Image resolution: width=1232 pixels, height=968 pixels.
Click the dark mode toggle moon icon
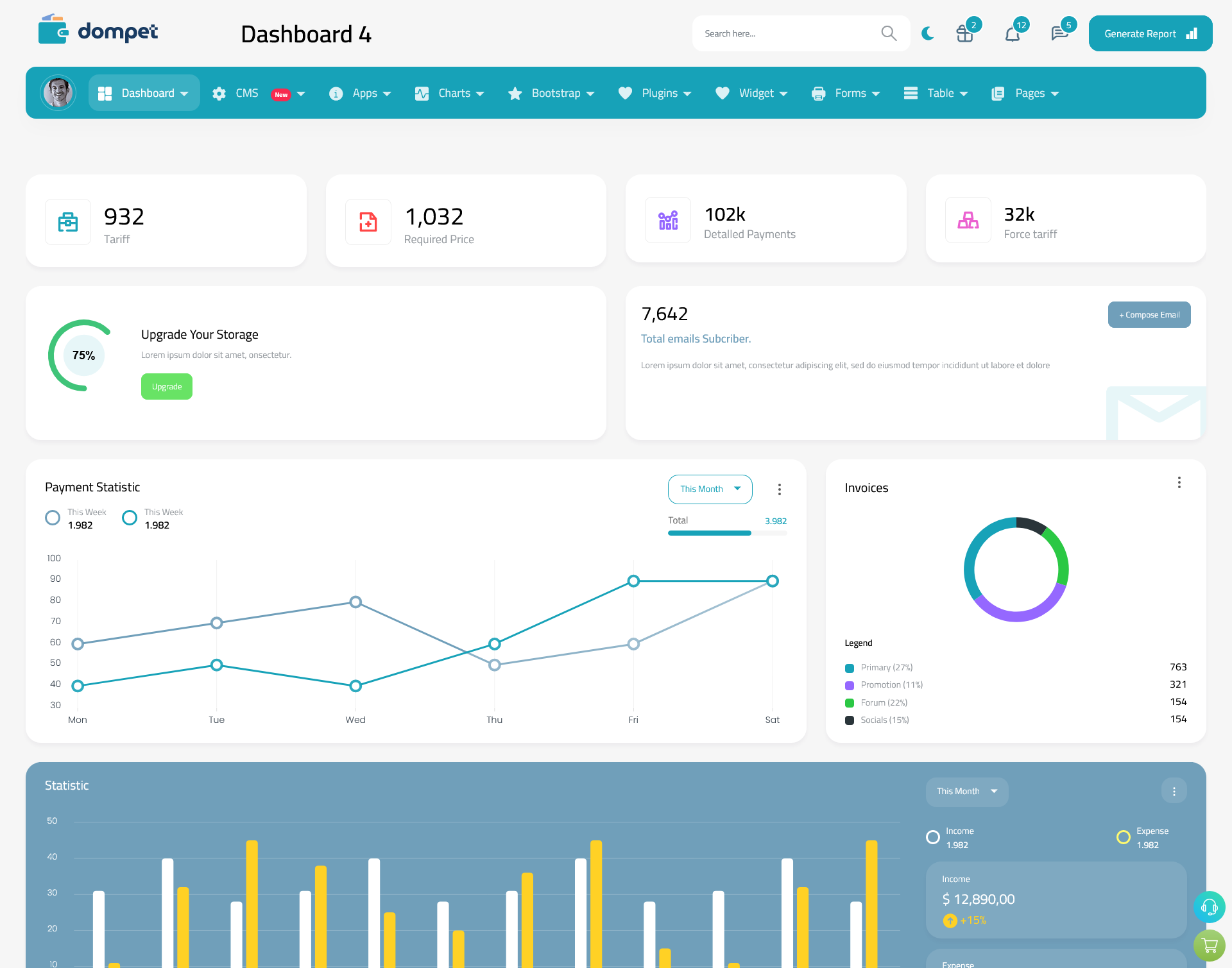pos(927,33)
